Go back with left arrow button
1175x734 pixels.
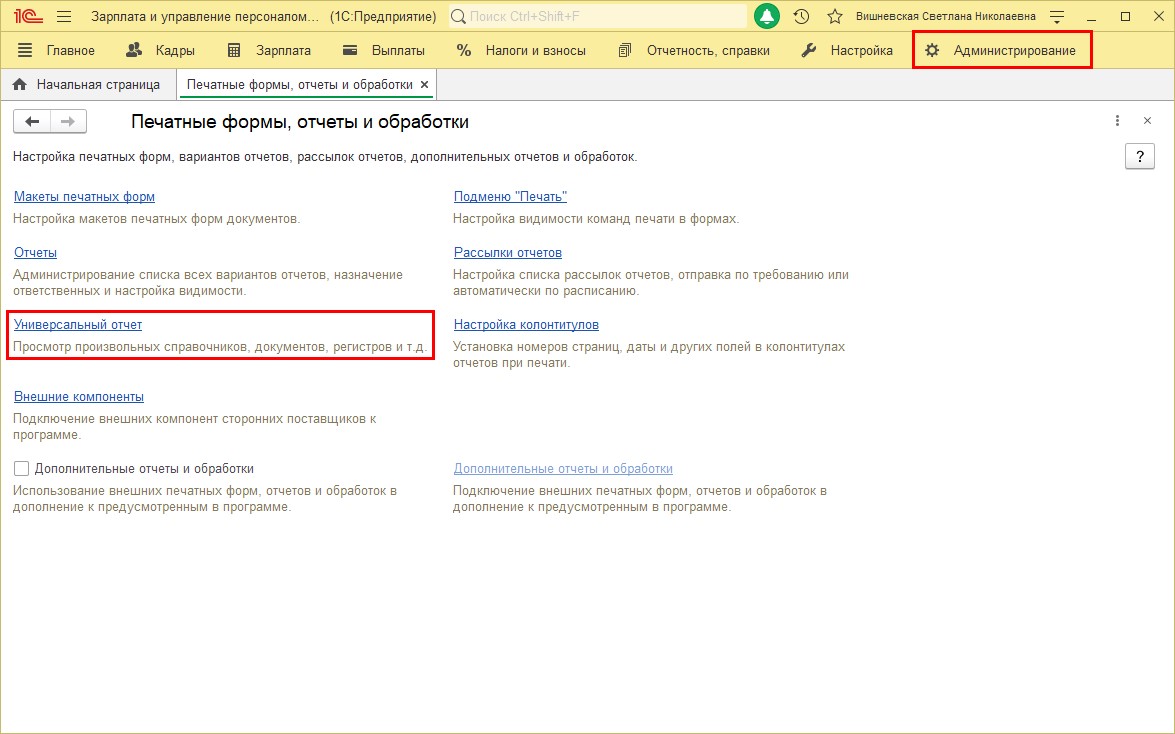pyautogui.click(x=31, y=121)
